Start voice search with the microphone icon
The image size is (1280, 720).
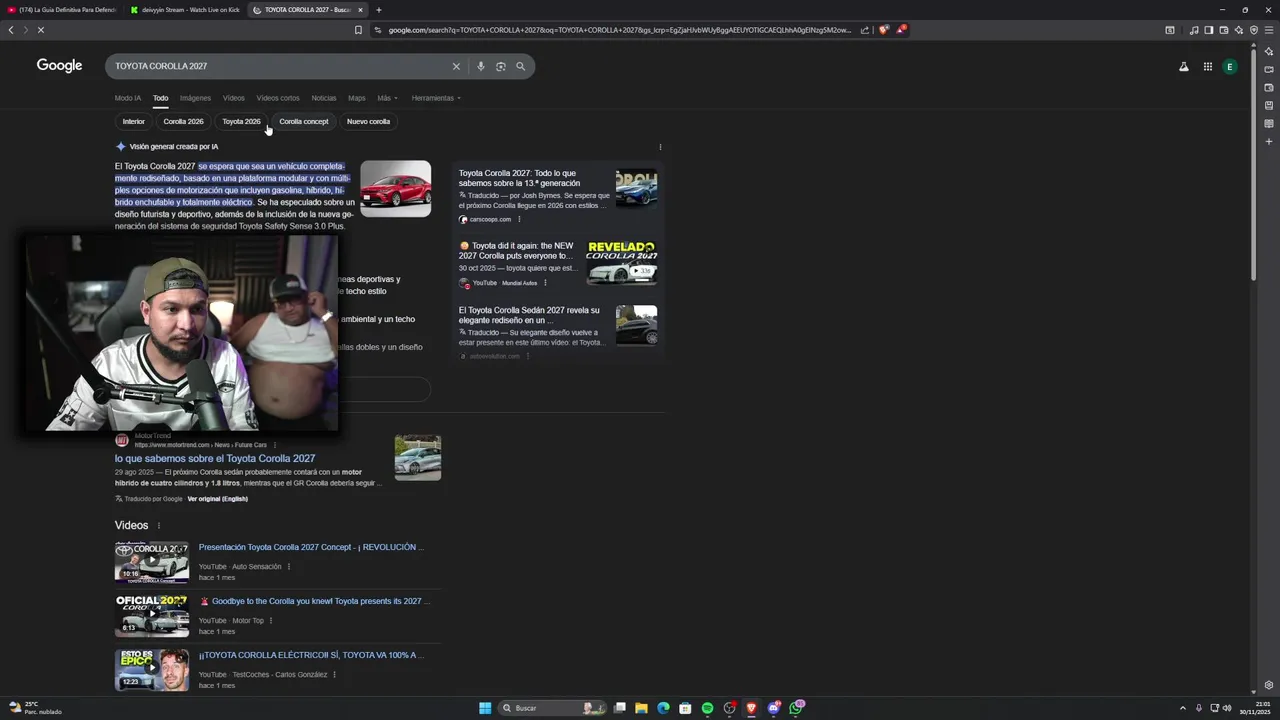[481, 66]
